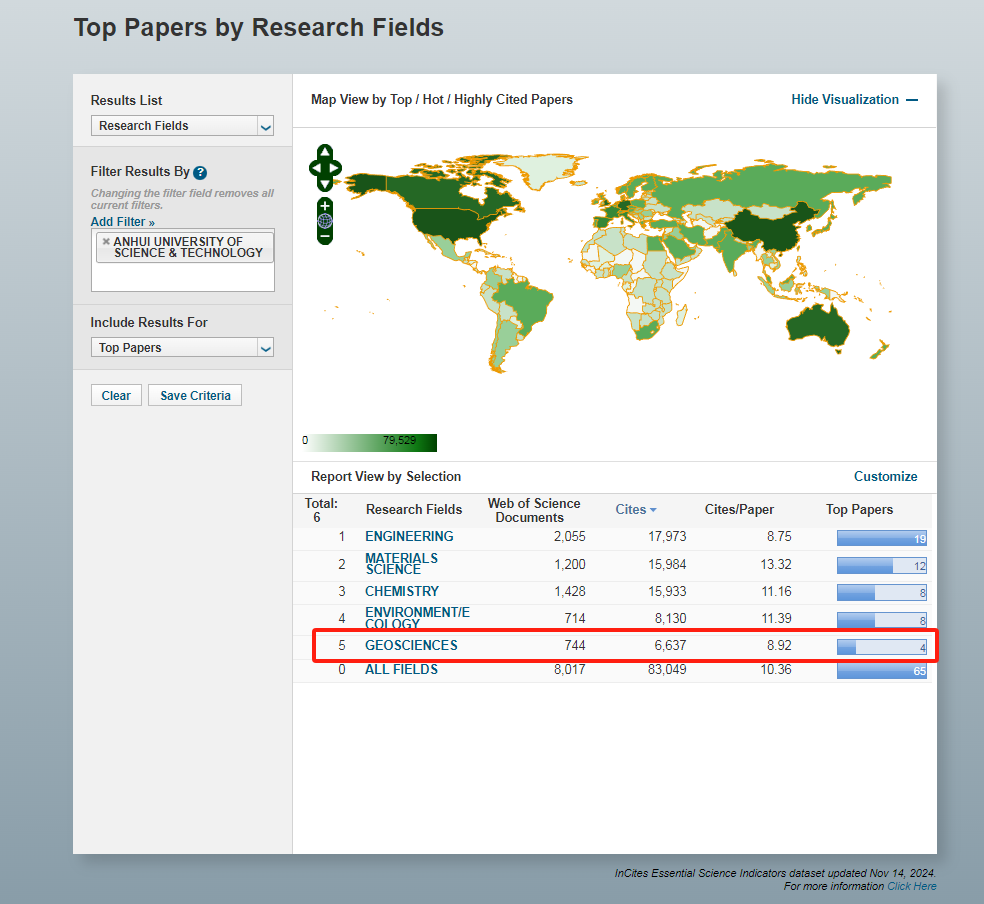Pan the map down with the arrow
This screenshot has height=904, width=984.
(x=325, y=185)
